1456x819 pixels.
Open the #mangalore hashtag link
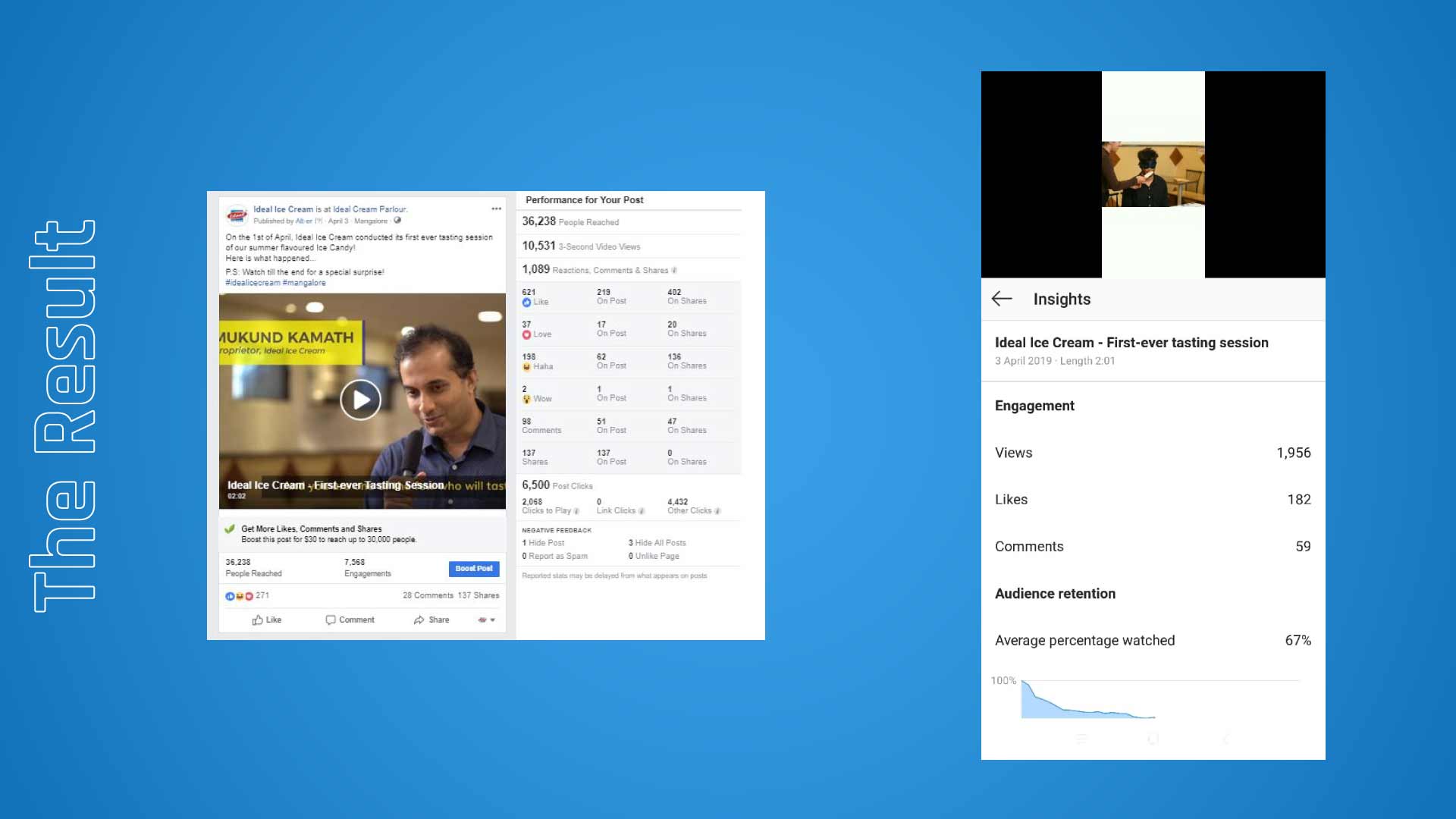(x=304, y=283)
